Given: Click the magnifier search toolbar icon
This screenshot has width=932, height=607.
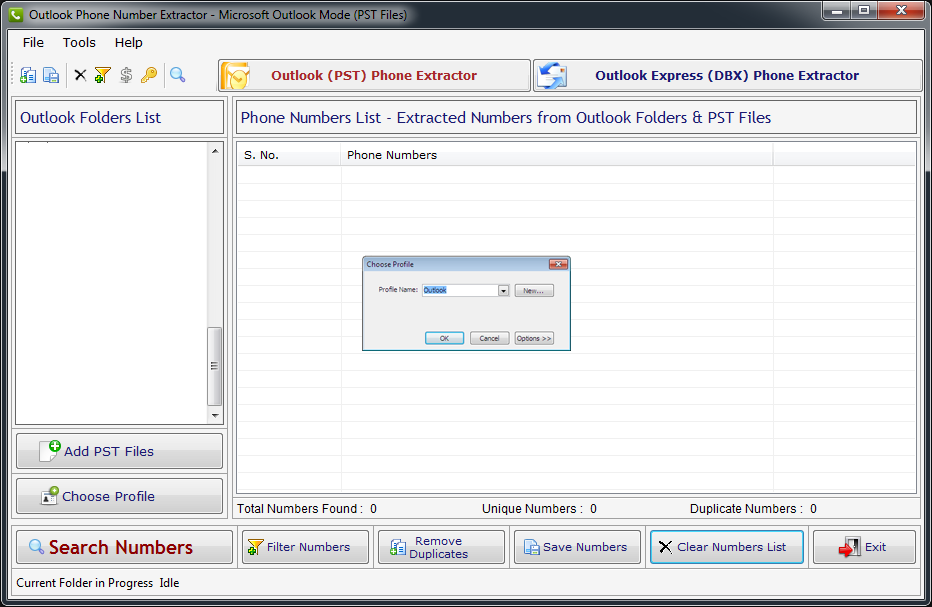Looking at the screenshot, I should (177, 75).
